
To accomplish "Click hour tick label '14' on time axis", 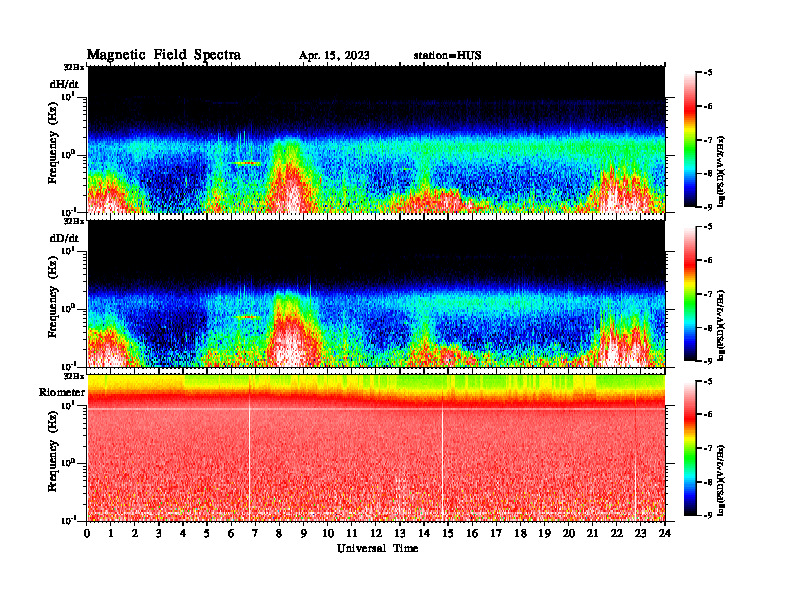I will coord(424,533).
